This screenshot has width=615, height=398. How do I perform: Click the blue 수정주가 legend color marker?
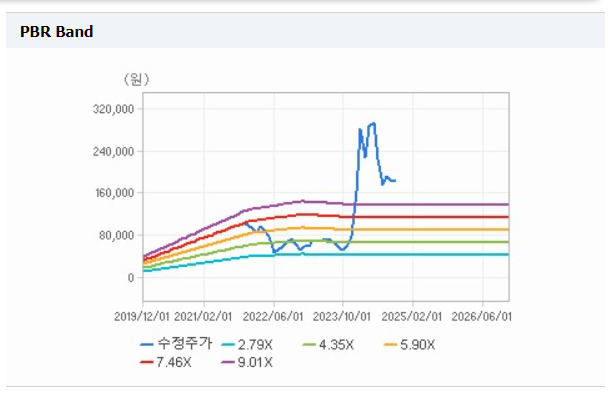pos(147,345)
